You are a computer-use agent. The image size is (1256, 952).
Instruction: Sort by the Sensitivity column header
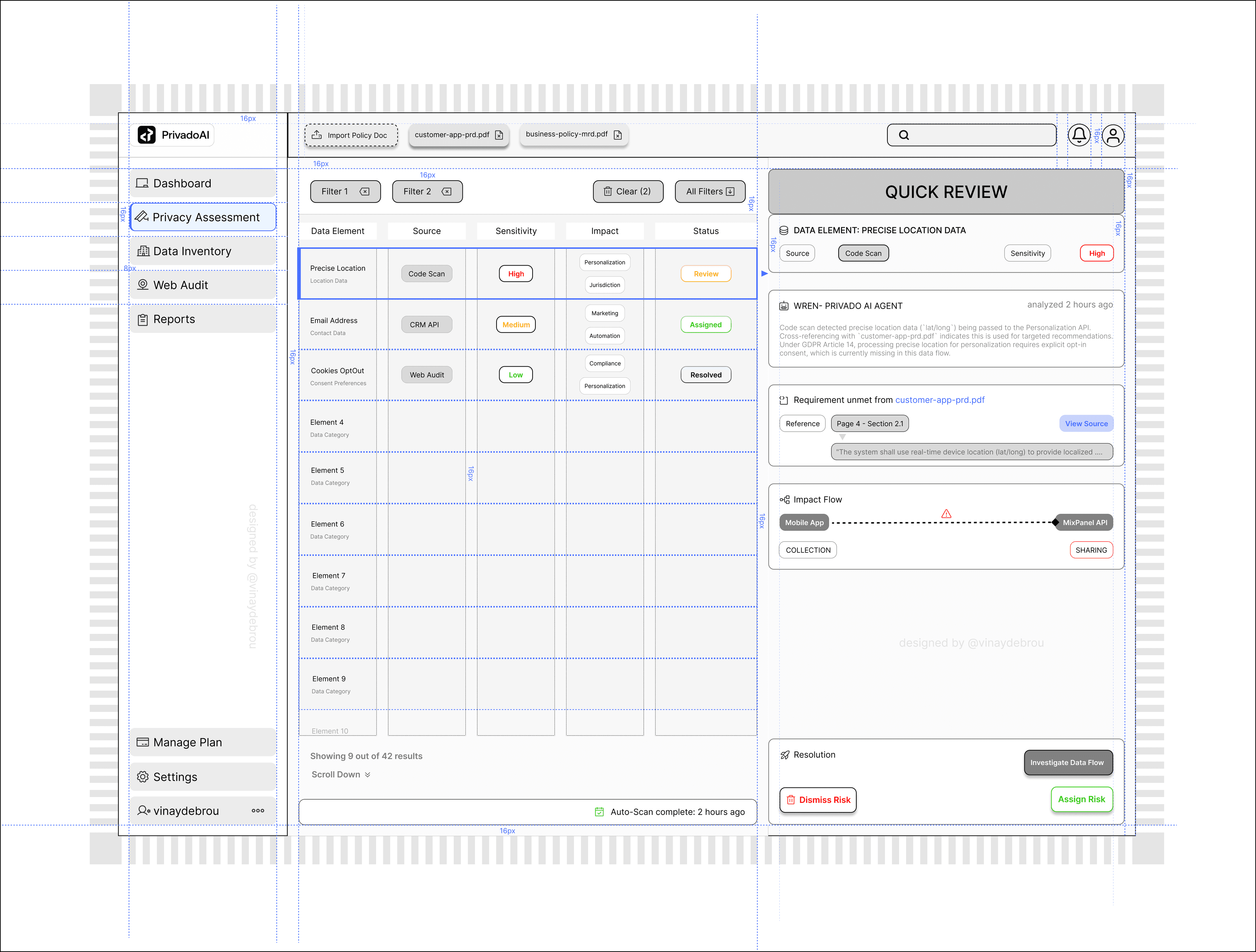tap(515, 231)
